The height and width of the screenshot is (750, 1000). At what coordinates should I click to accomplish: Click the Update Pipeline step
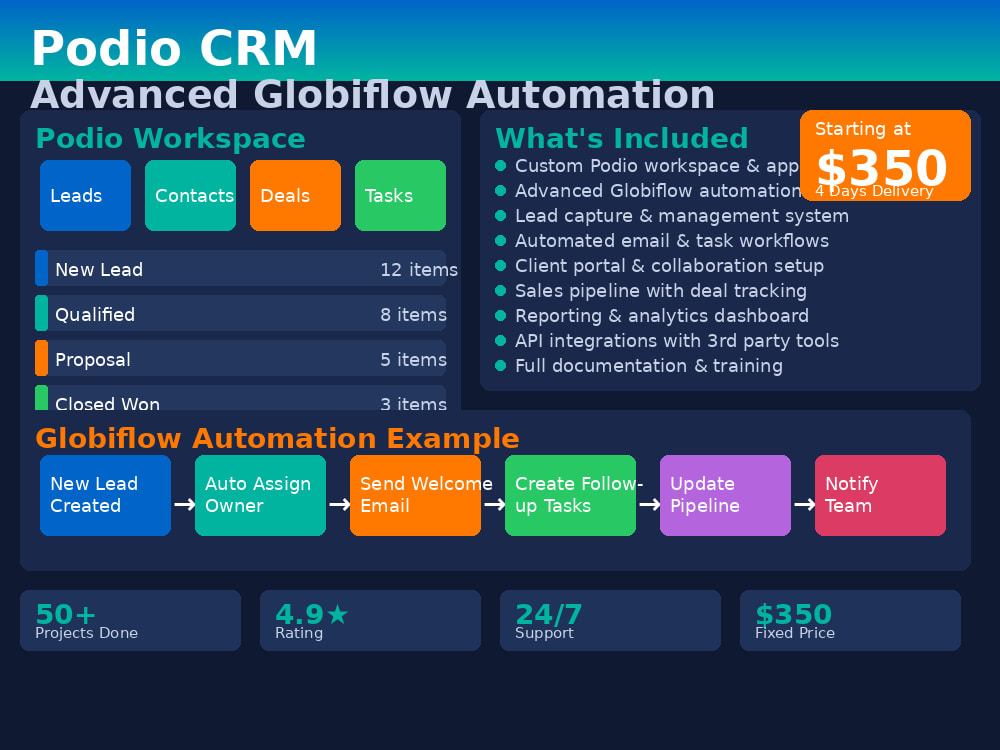click(x=725, y=496)
